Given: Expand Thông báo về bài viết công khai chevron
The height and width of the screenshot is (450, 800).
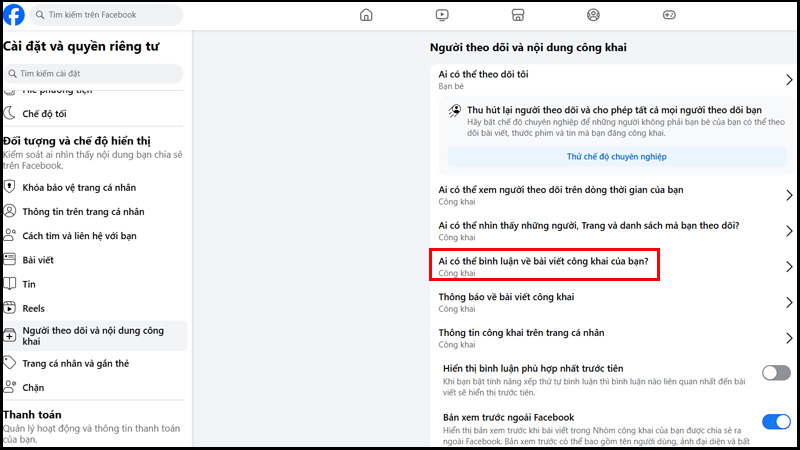Looking at the screenshot, I should [x=788, y=303].
